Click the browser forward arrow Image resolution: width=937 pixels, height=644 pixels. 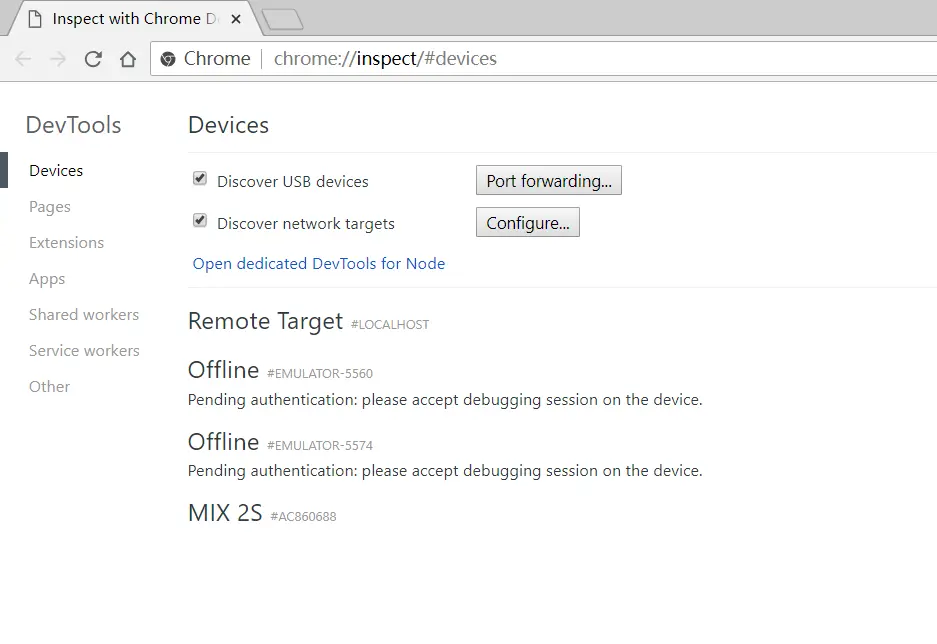tap(58, 59)
